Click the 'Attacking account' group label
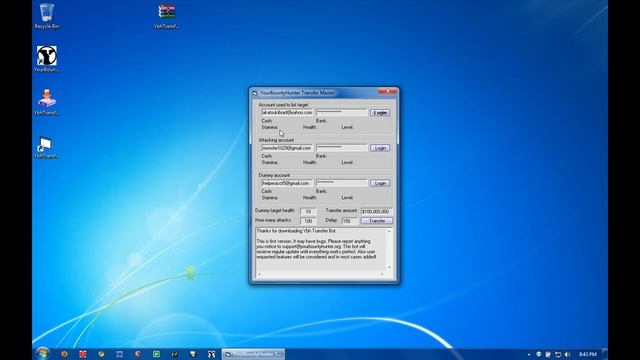Screen dimensions: 640x360 [x=276, y=140]
